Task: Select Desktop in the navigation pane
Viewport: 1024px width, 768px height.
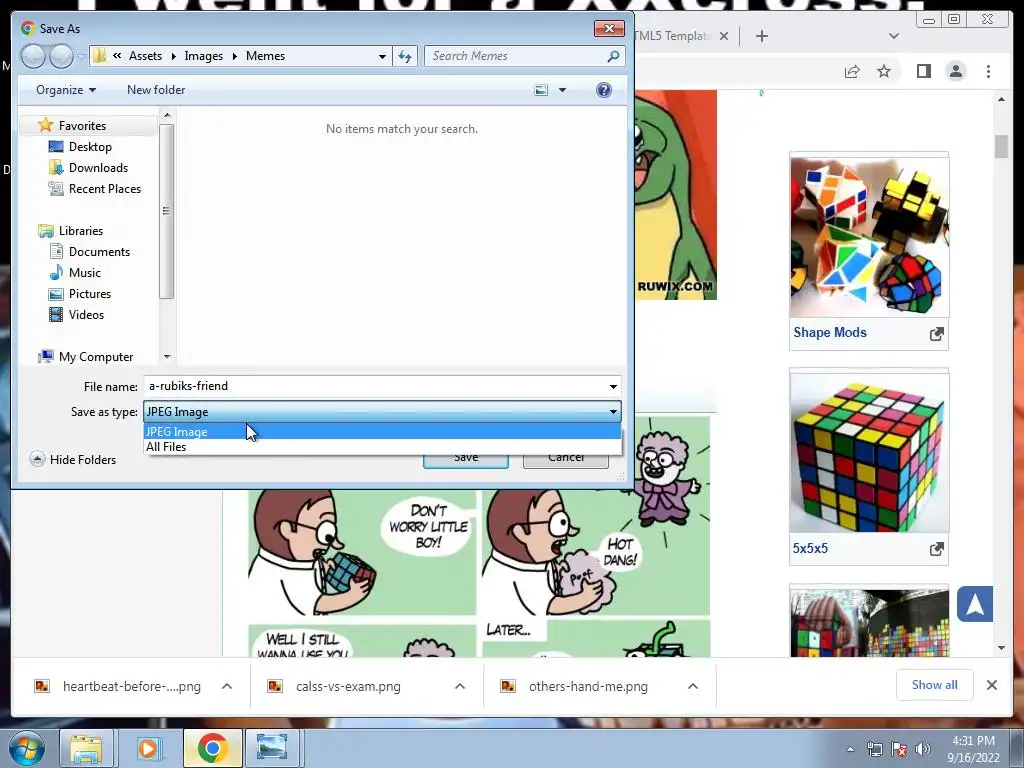Action: coord(90,146)
